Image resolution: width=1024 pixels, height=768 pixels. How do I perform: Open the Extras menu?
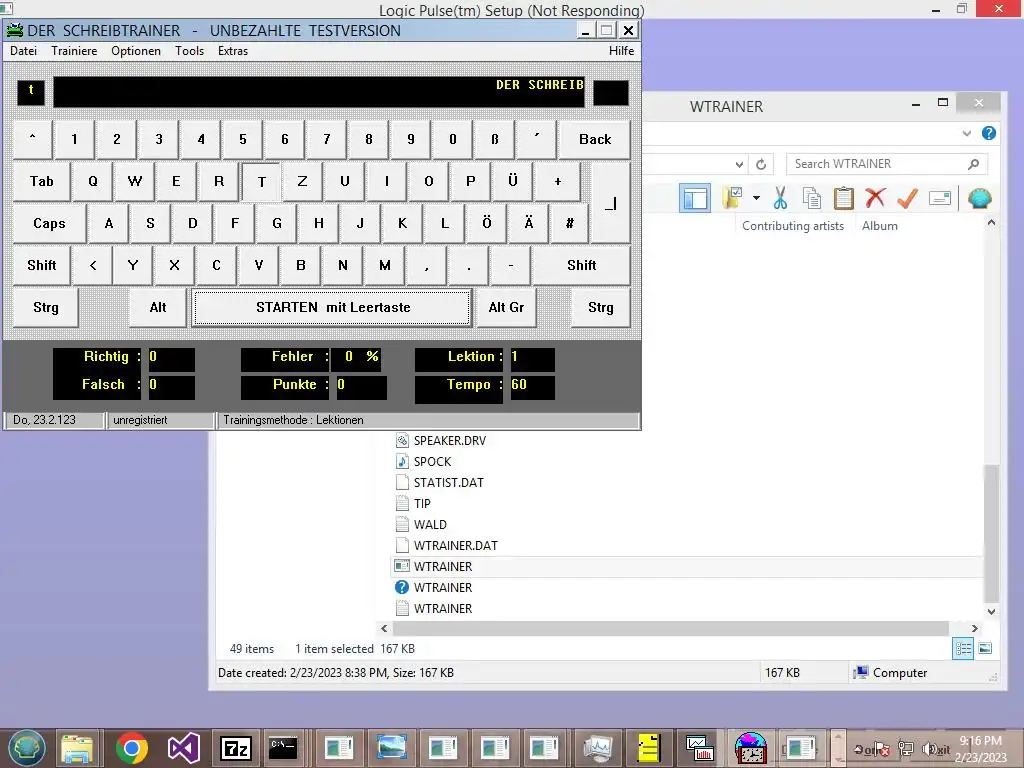(232, 51)
